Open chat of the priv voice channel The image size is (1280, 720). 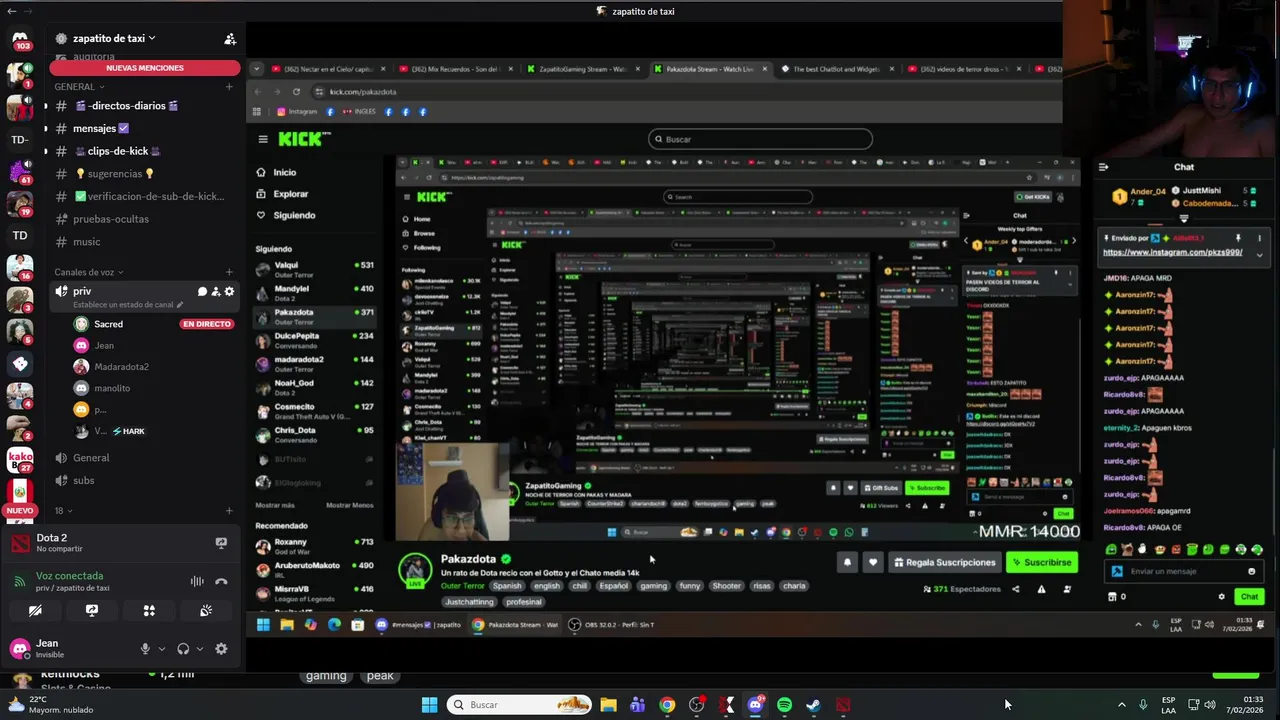(202, 292)
